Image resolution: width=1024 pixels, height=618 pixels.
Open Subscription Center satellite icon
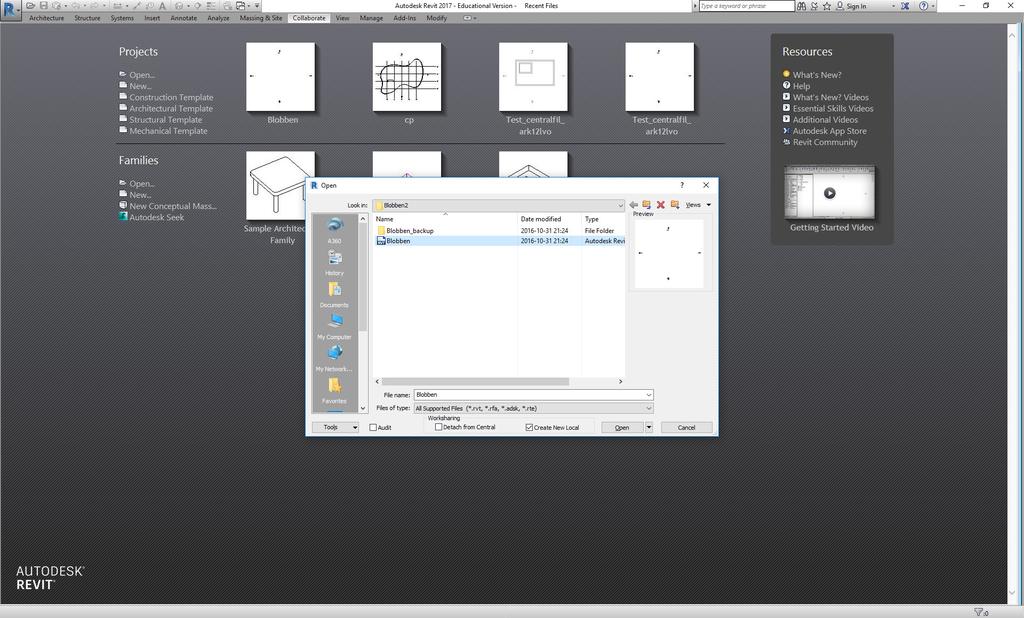814,6
